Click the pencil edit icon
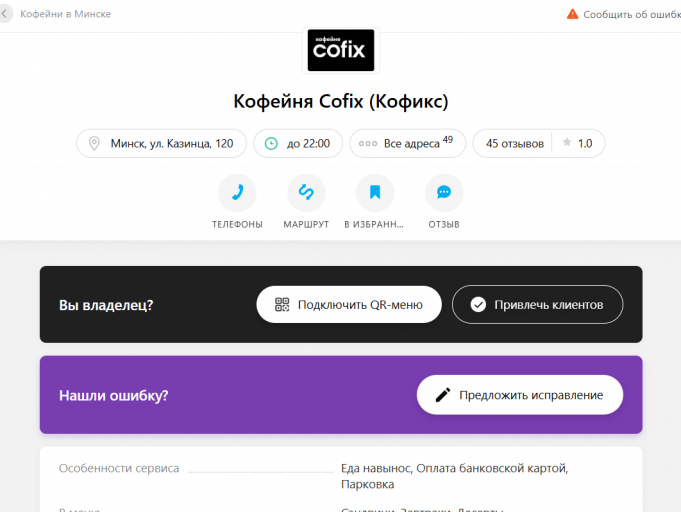Image resolution: width=681 pixels, height=512 pixels. point(443,395)
